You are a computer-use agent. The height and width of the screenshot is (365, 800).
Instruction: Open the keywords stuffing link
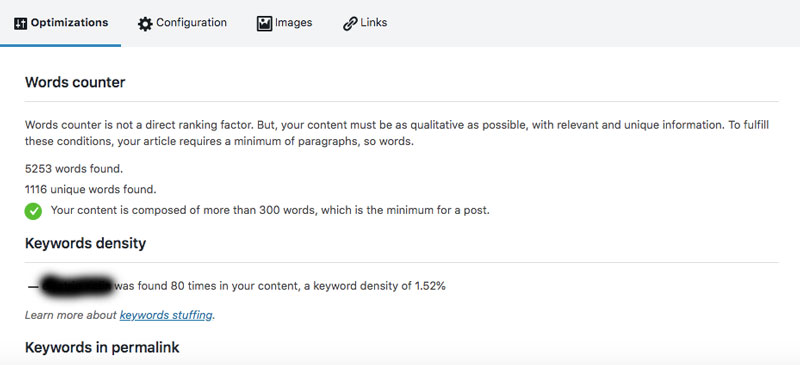pyautogui.click(x=166, y=315)
